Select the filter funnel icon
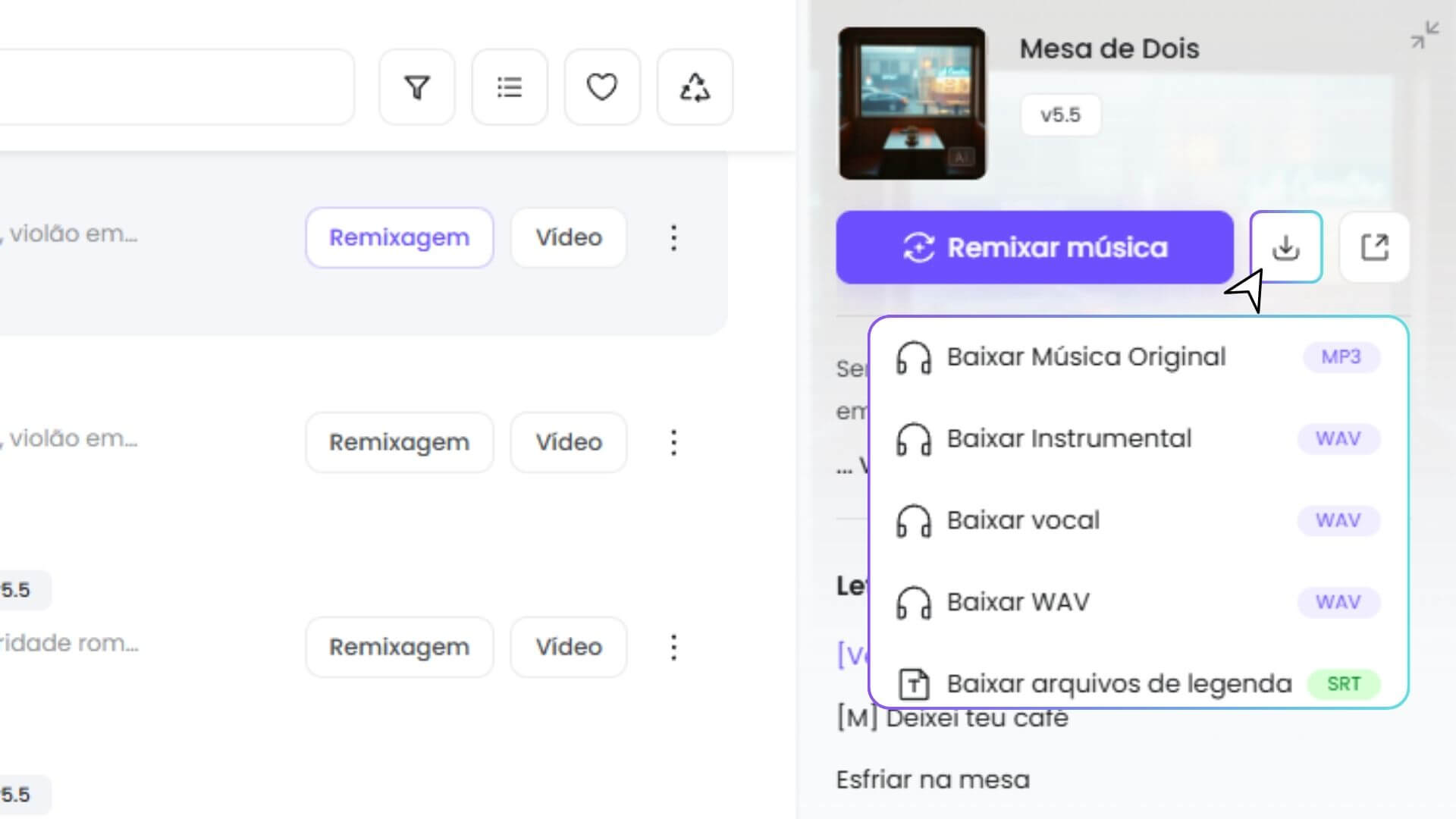Viewport: 1456px width, 819px height. coord(416,86)
